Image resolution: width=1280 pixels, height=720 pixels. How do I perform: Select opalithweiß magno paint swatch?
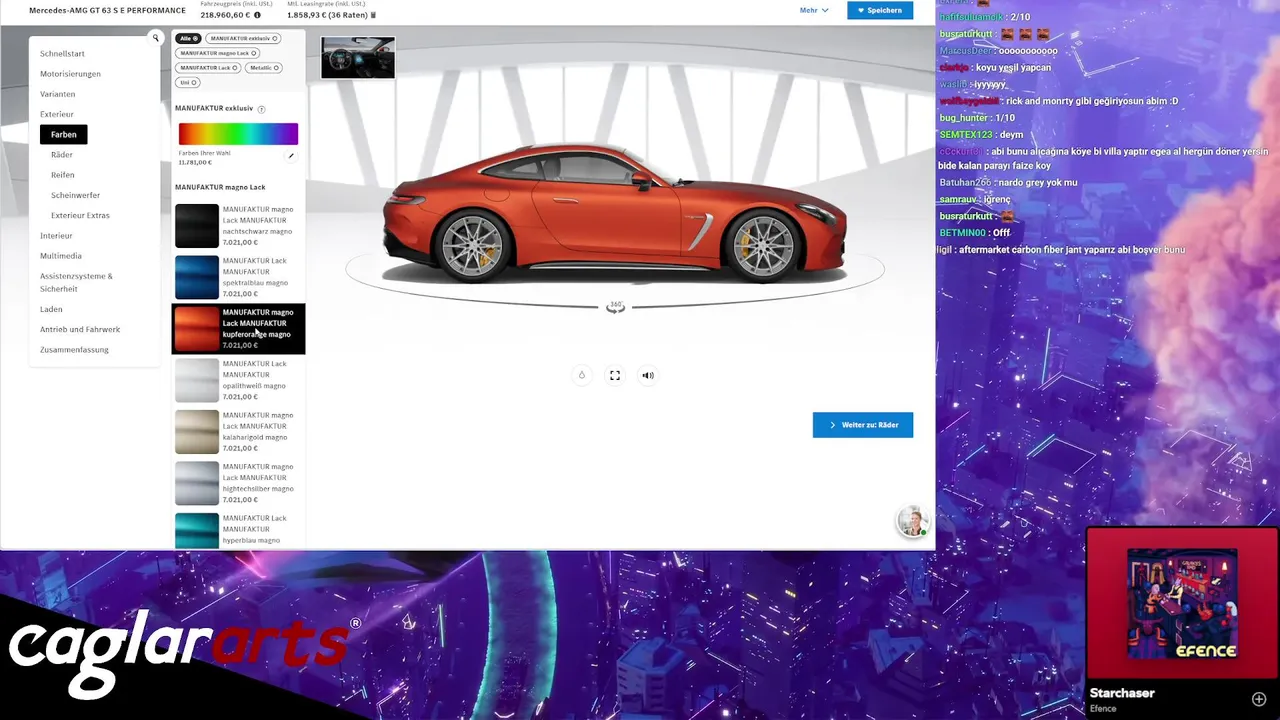pyautogui.click(x=197, y=380)
